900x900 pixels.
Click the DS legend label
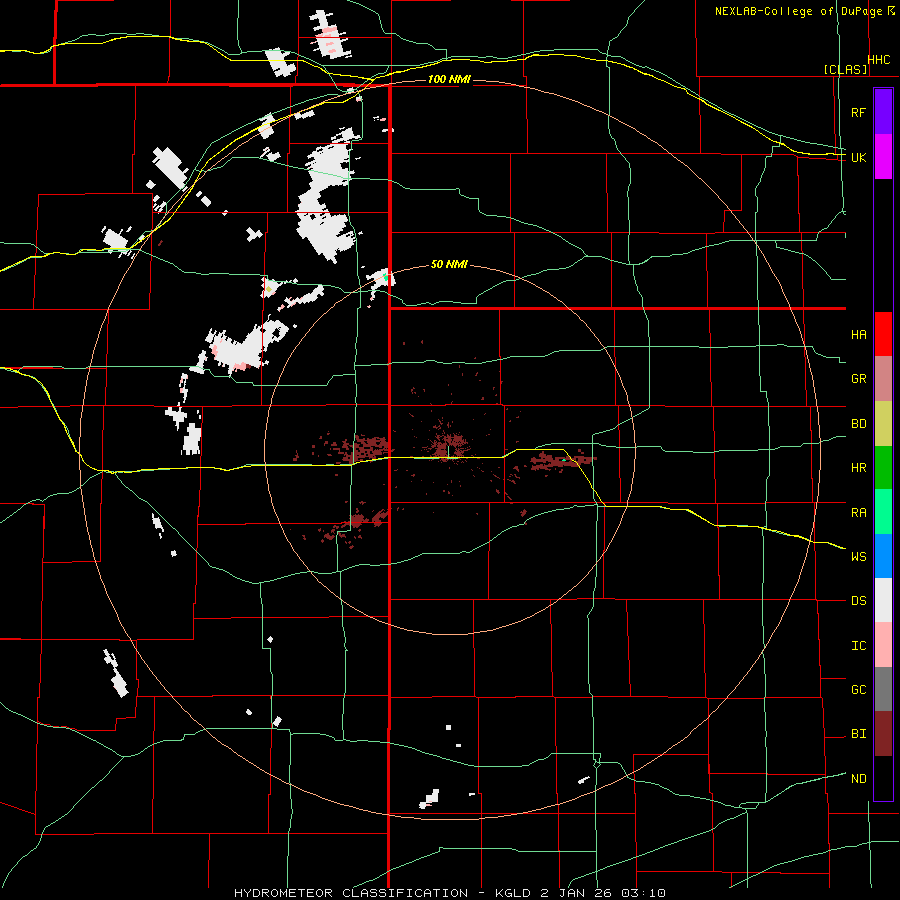pos(858,601)
